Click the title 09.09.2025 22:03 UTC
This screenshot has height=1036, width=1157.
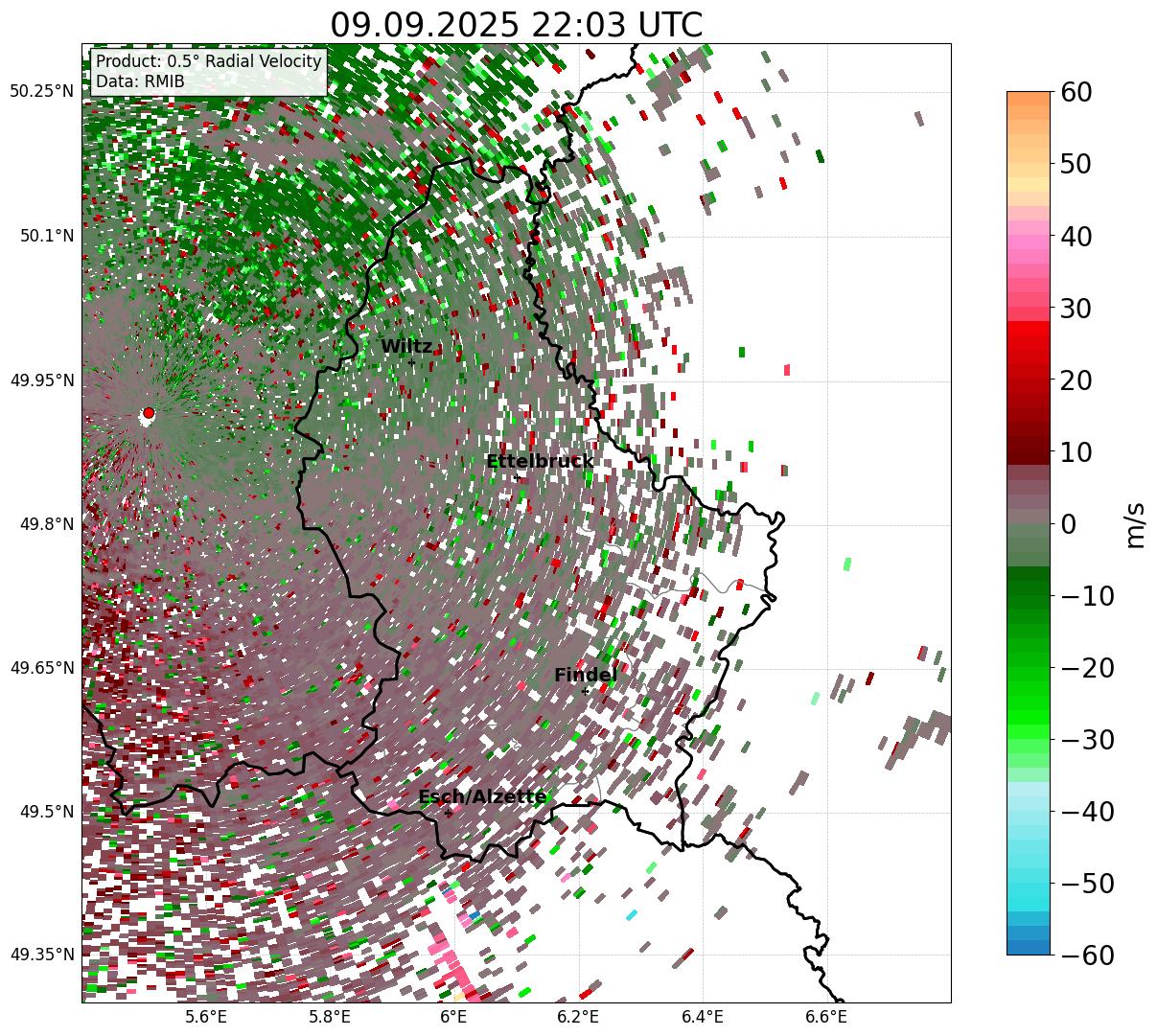516,24
